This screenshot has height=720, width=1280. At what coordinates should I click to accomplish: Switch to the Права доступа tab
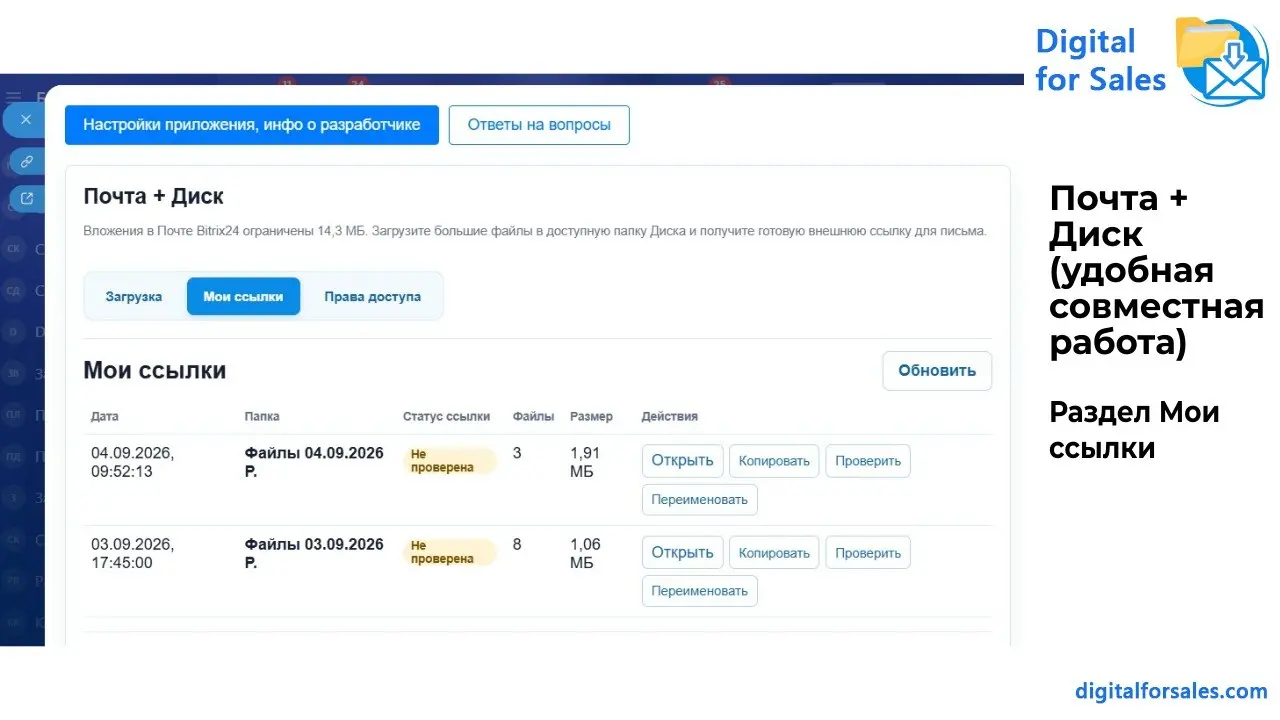click(x=372, y=296)
